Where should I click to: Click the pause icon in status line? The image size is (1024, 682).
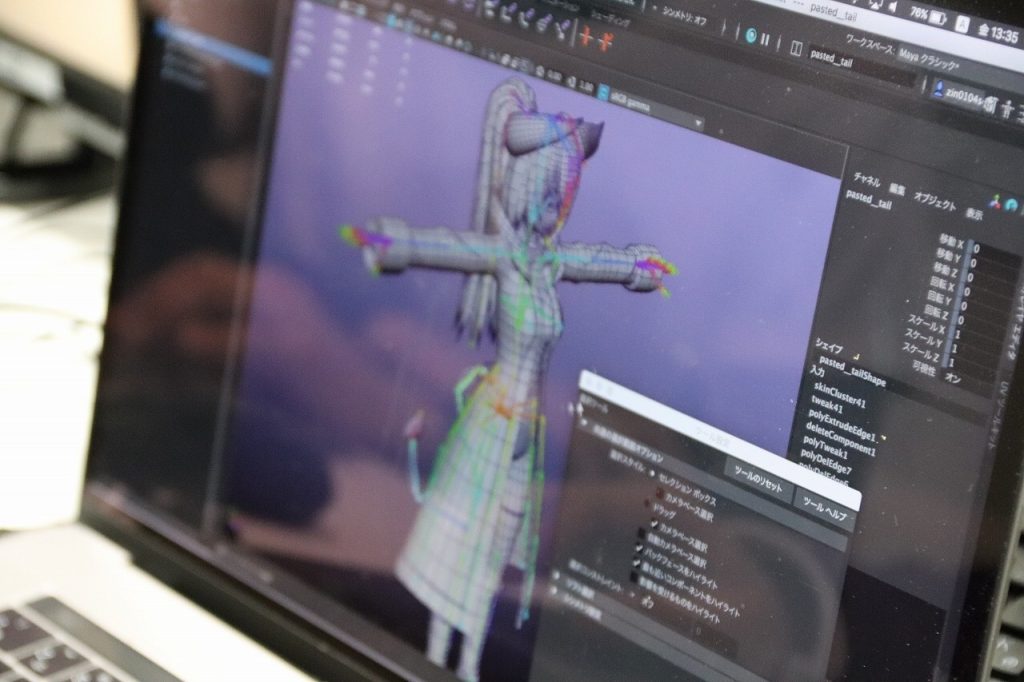[766, 40]
